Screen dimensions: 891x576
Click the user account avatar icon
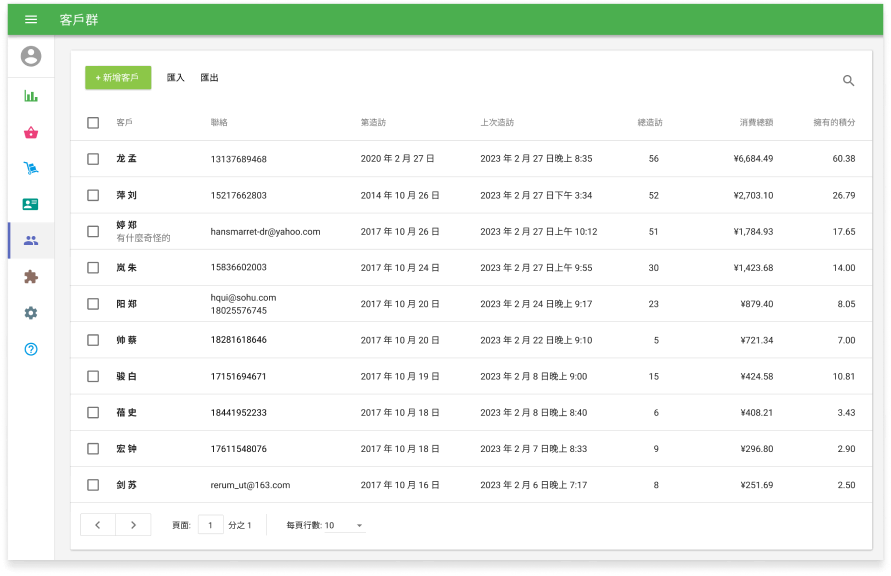pyautogui.click(x=31, y=57)
